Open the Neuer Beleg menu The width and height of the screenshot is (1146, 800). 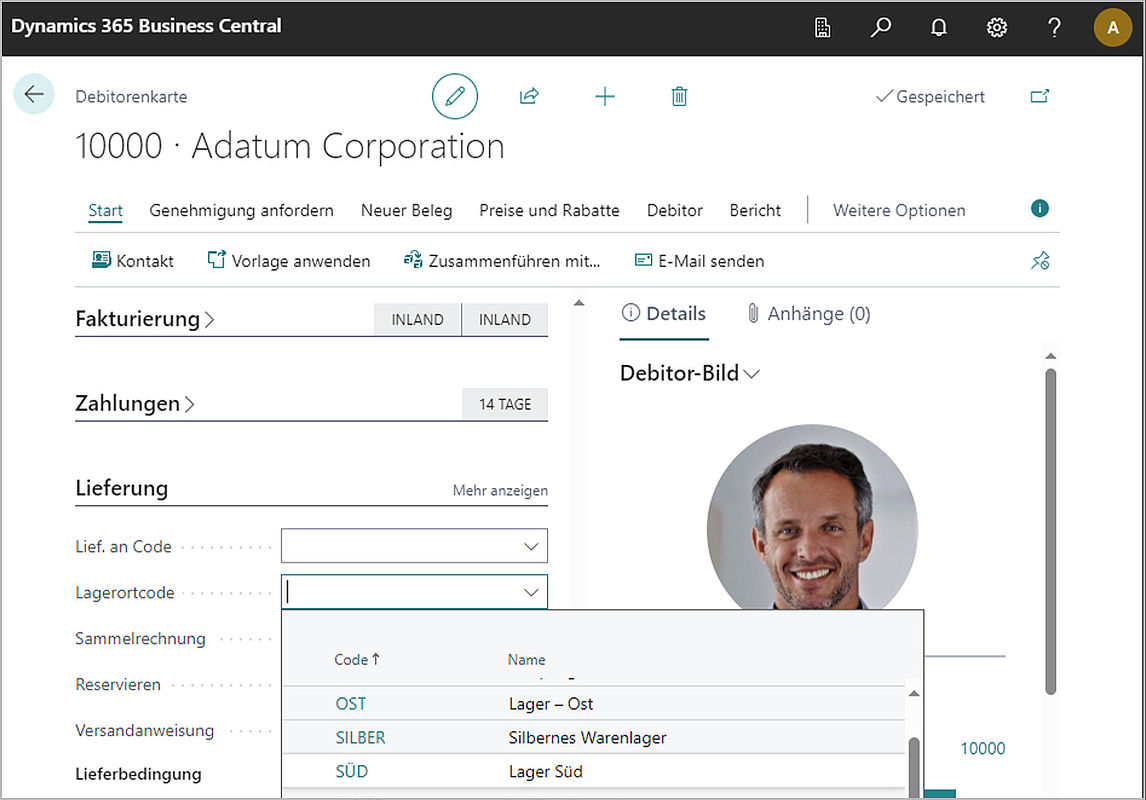click(406, 210)
